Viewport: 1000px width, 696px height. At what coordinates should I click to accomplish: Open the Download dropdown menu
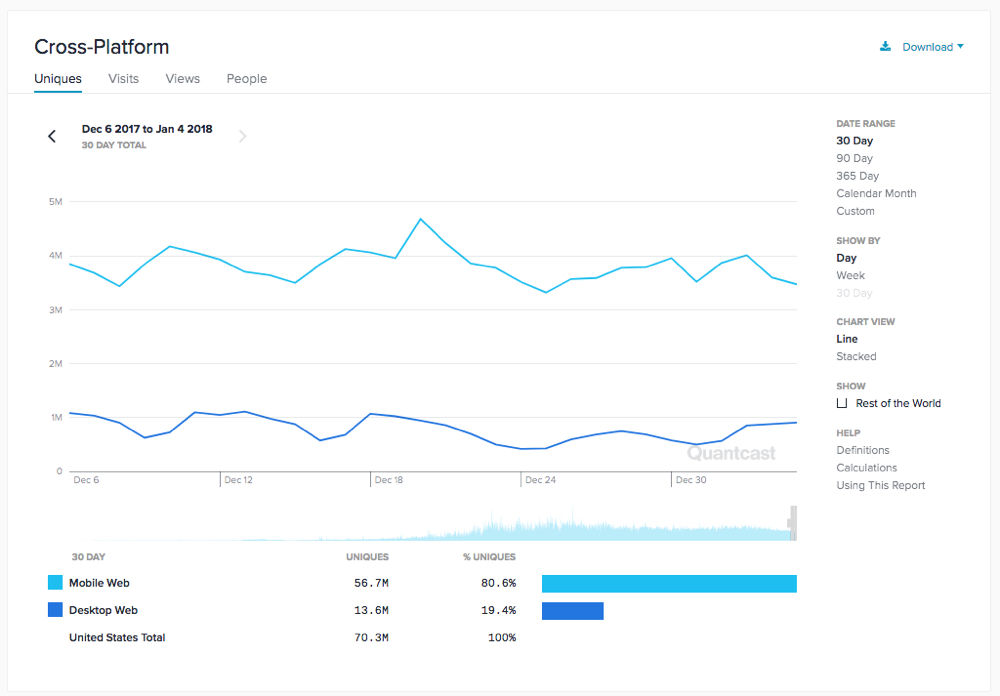point(932,47)
